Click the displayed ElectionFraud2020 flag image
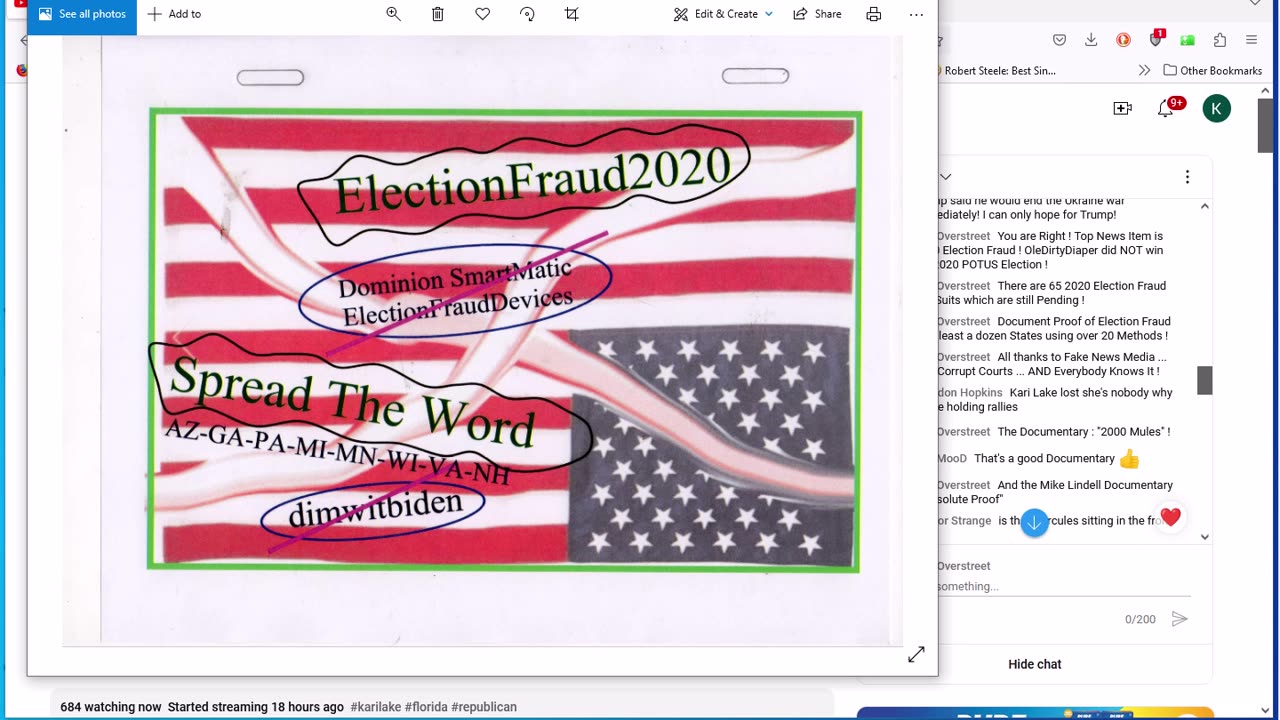Viewport: 1280px width, 720px height. [x=504, y=341]
